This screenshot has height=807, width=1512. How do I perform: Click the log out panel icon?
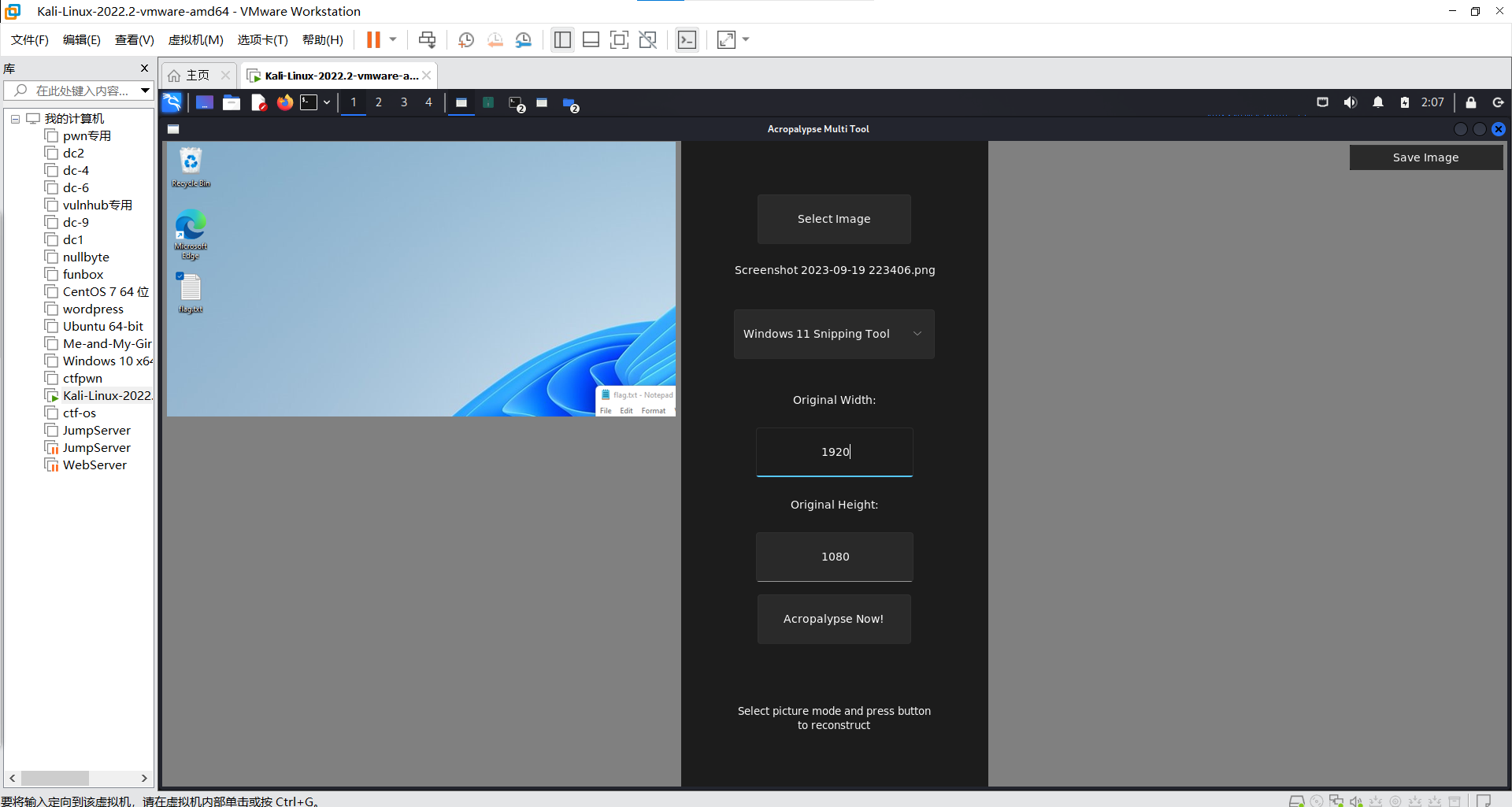pyautogui.click(x=1498, y=102)
